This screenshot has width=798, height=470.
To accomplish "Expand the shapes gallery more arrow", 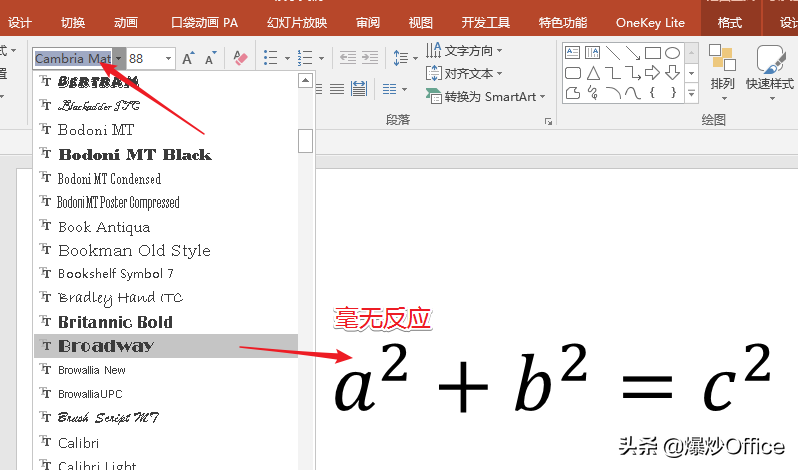I will [x=691, y=94].
